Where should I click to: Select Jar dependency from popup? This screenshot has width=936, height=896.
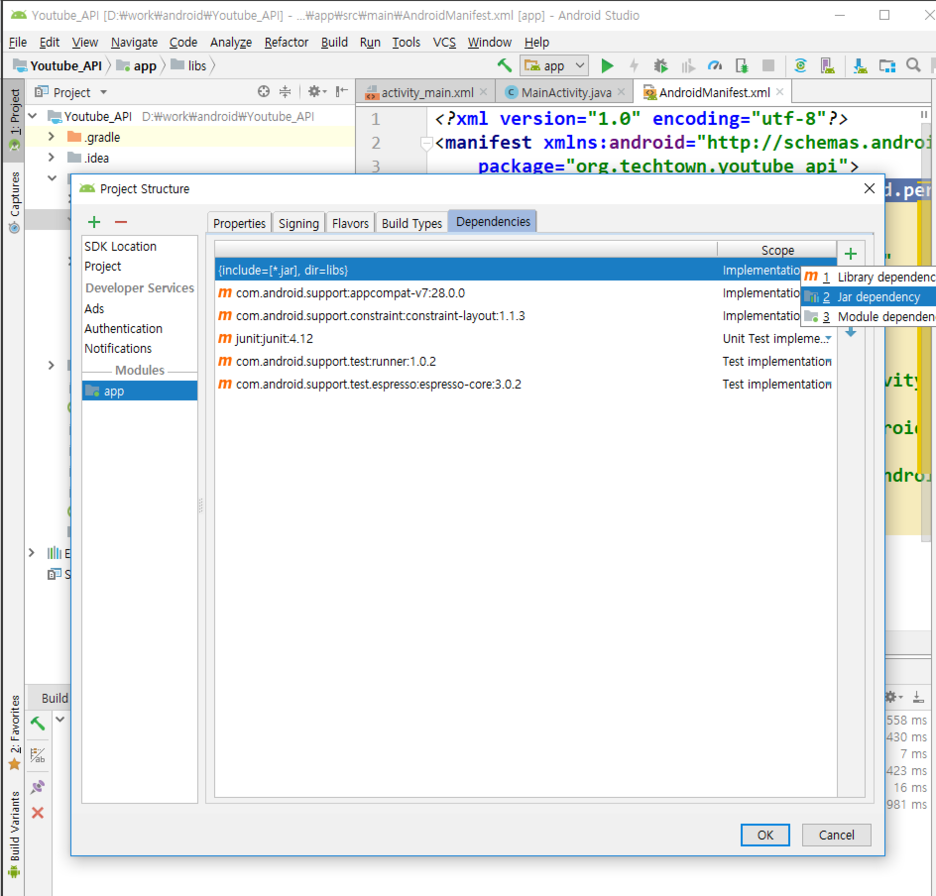[869, 297]
